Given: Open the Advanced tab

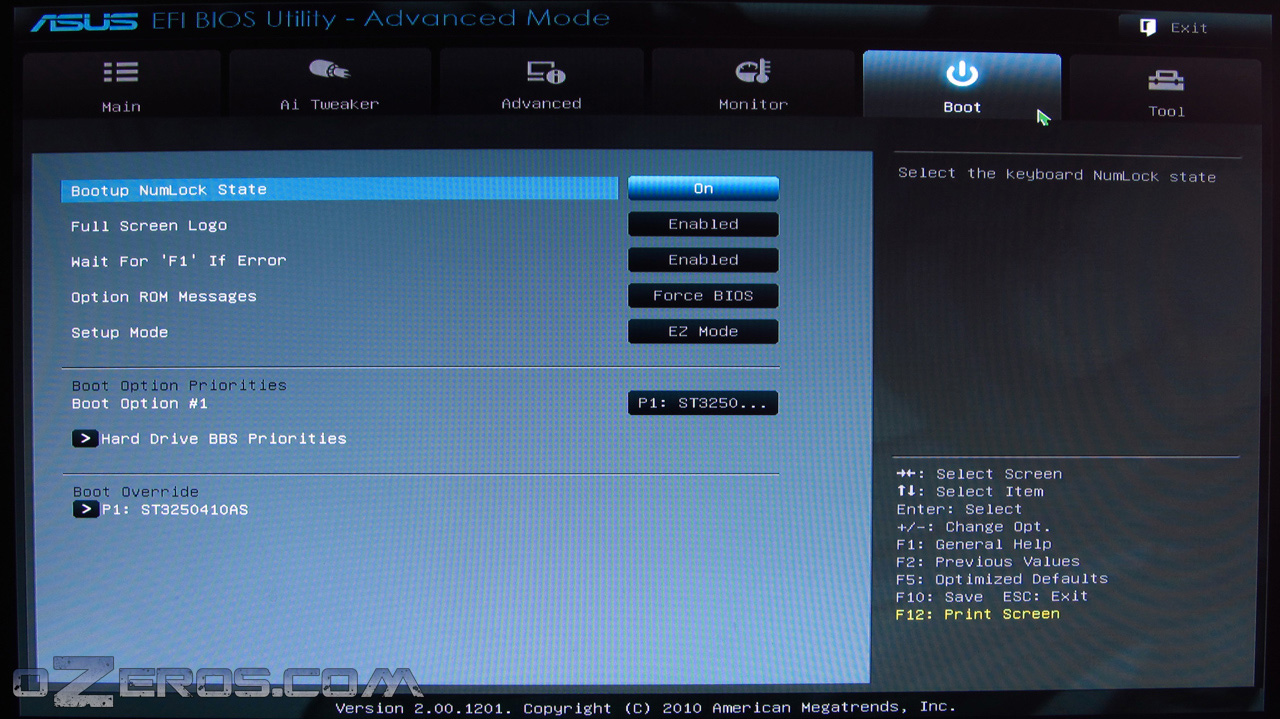Looking at the screenshot, I should tap(541, 84).
